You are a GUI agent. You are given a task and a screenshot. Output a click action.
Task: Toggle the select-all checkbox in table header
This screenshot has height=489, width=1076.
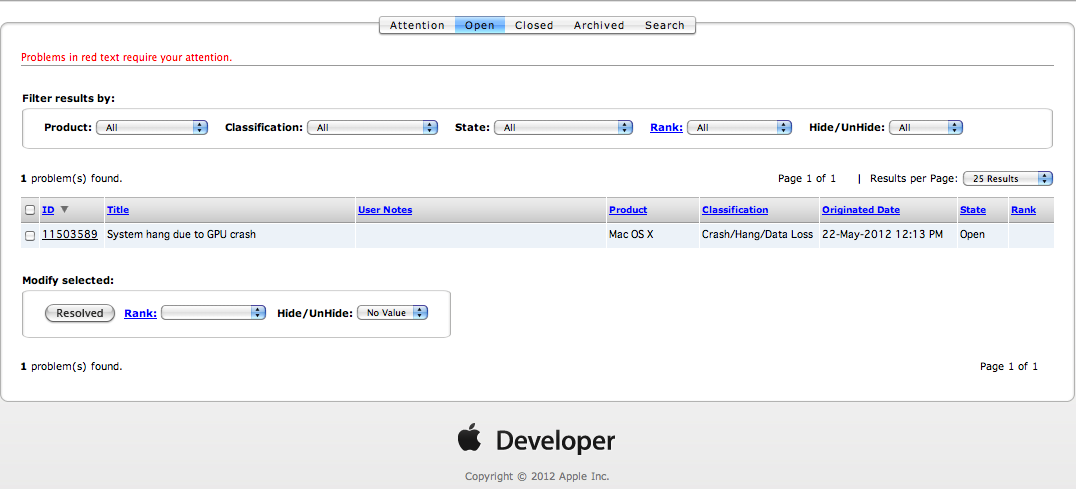tap(30, 211)
